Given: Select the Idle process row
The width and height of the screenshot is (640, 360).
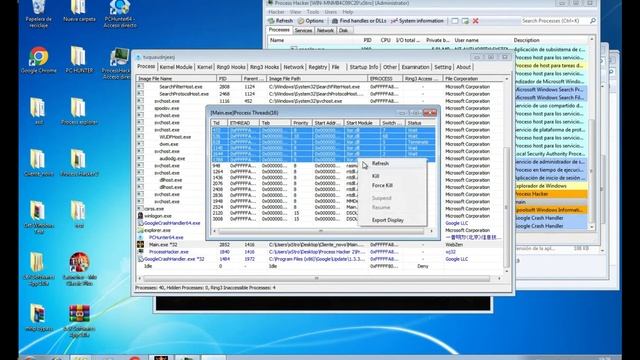Looking at the screenshot, I should pyautogui.click(x=320, y=266).
